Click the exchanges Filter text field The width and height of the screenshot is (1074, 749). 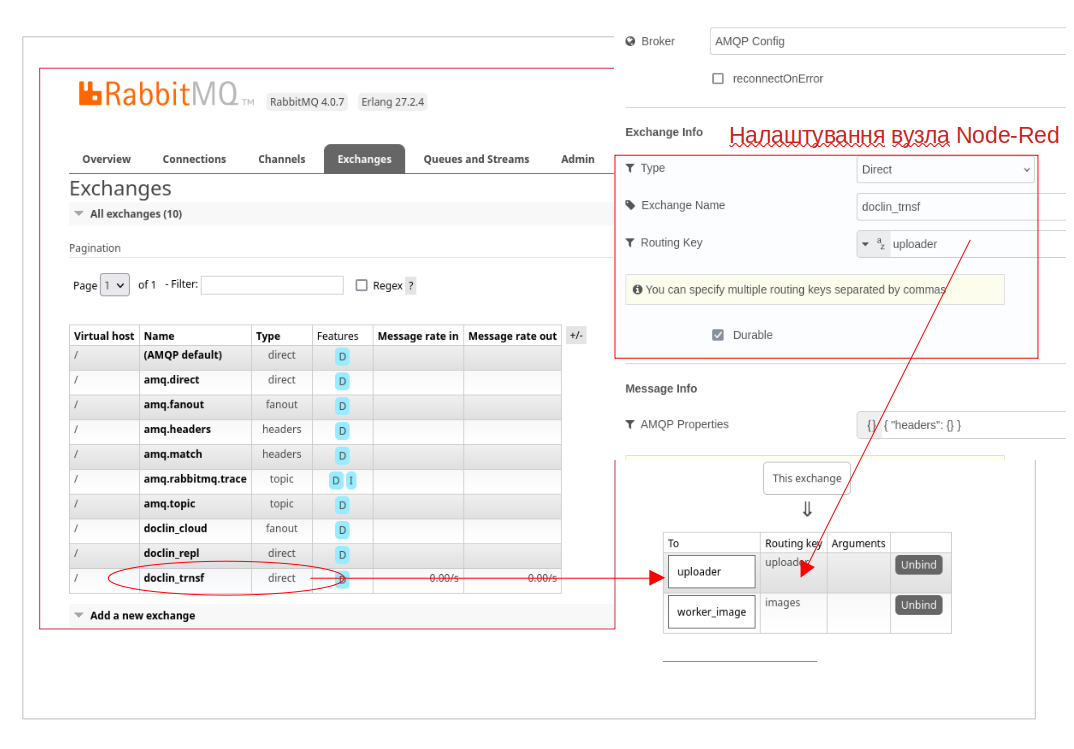click(x=272, y=285)
